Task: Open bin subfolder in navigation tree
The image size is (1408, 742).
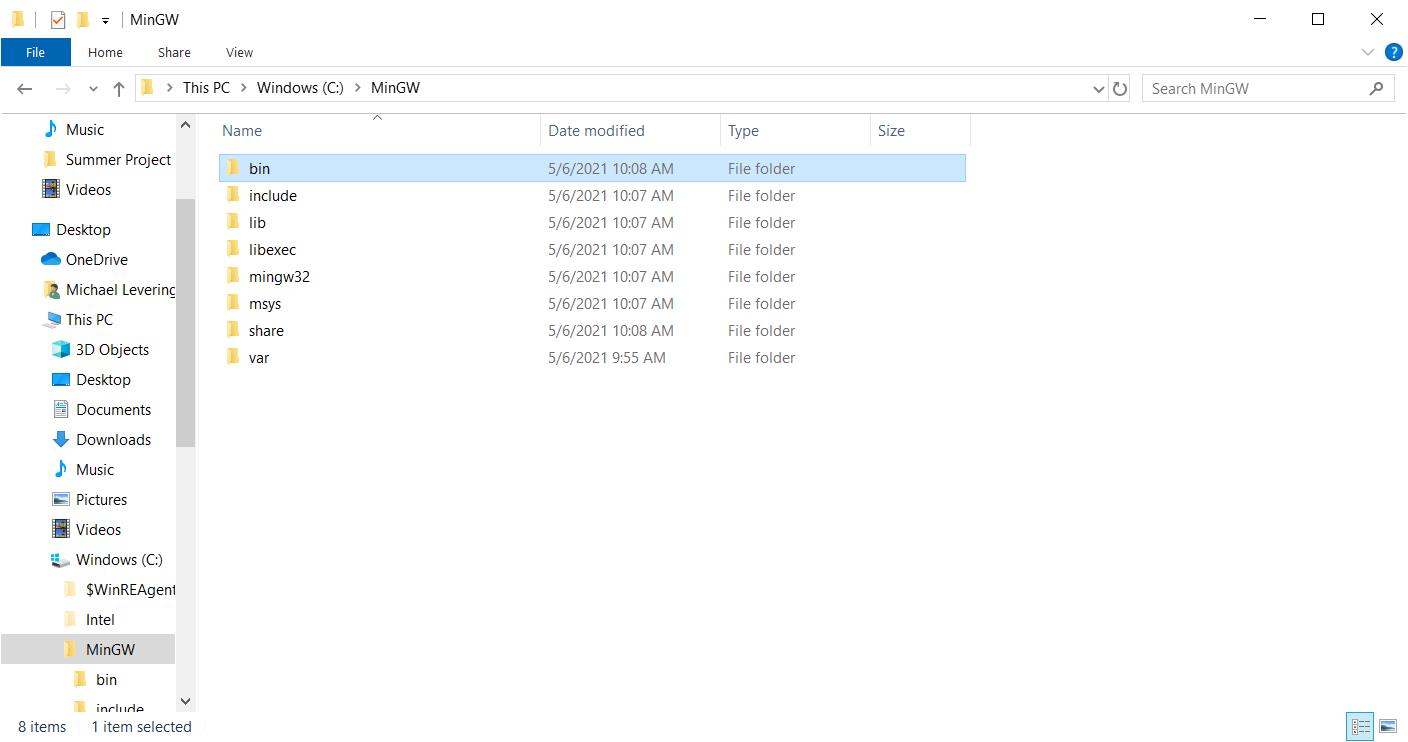Action: coord(106,680)
